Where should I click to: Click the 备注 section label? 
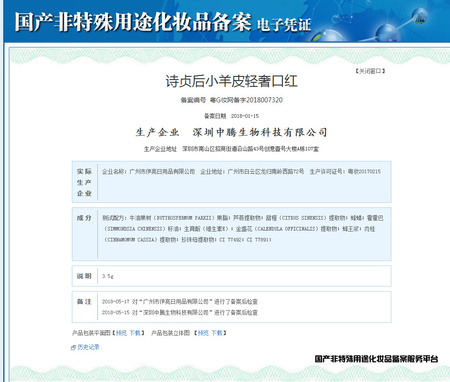click(84, 302)
